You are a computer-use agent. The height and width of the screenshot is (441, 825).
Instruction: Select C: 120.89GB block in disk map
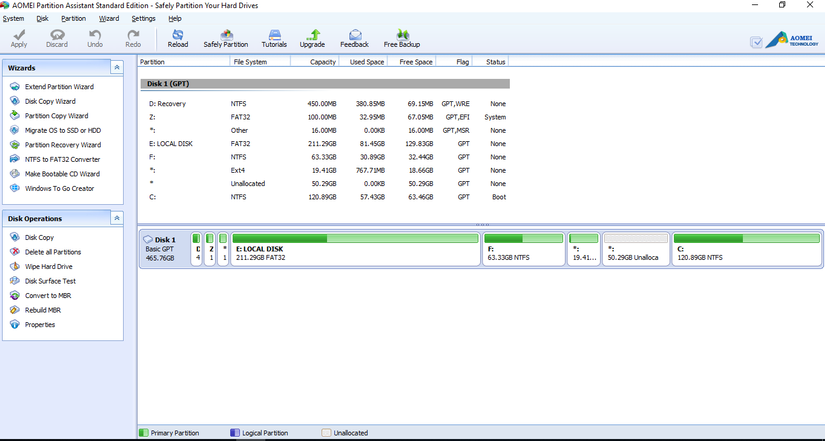point(747,249)
